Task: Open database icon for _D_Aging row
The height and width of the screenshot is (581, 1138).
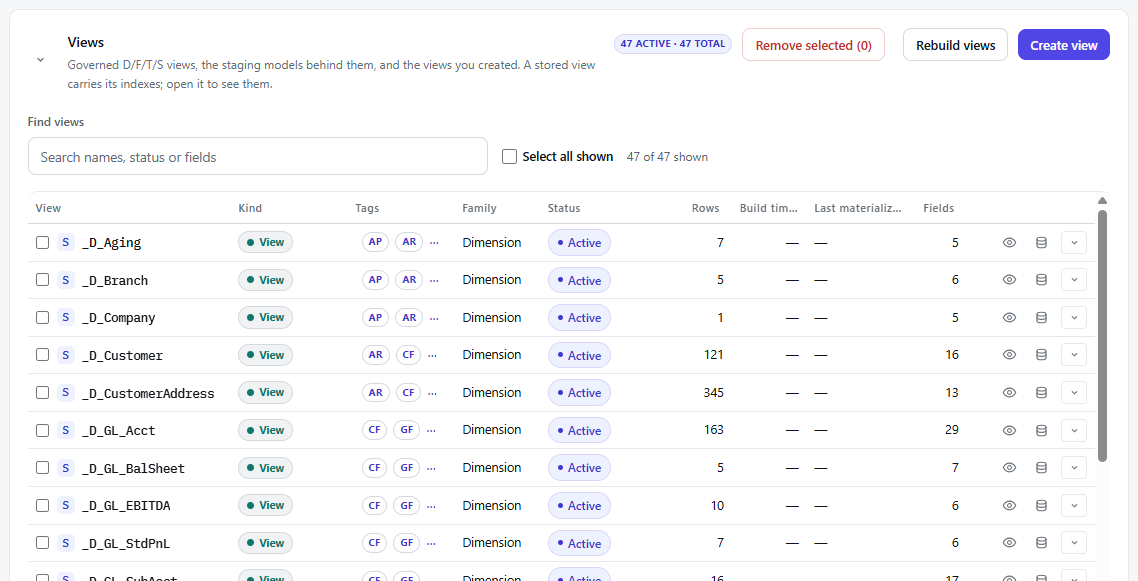Action: (x=1041, y=242)
